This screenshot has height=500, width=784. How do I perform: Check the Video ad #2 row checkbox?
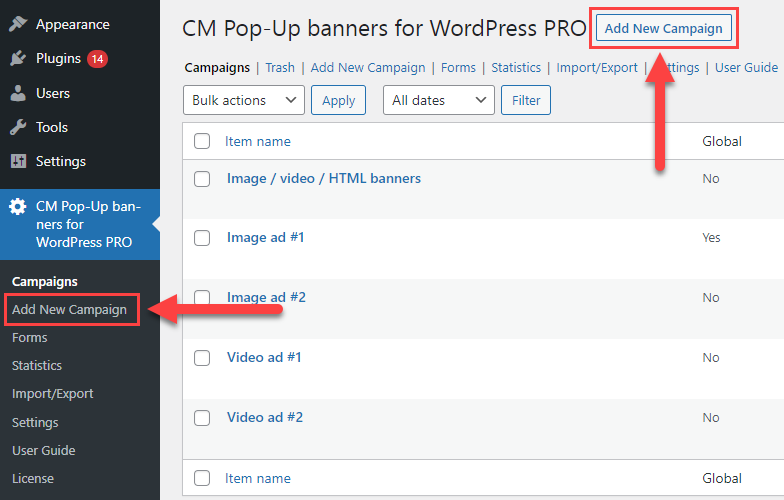(202, 418)
